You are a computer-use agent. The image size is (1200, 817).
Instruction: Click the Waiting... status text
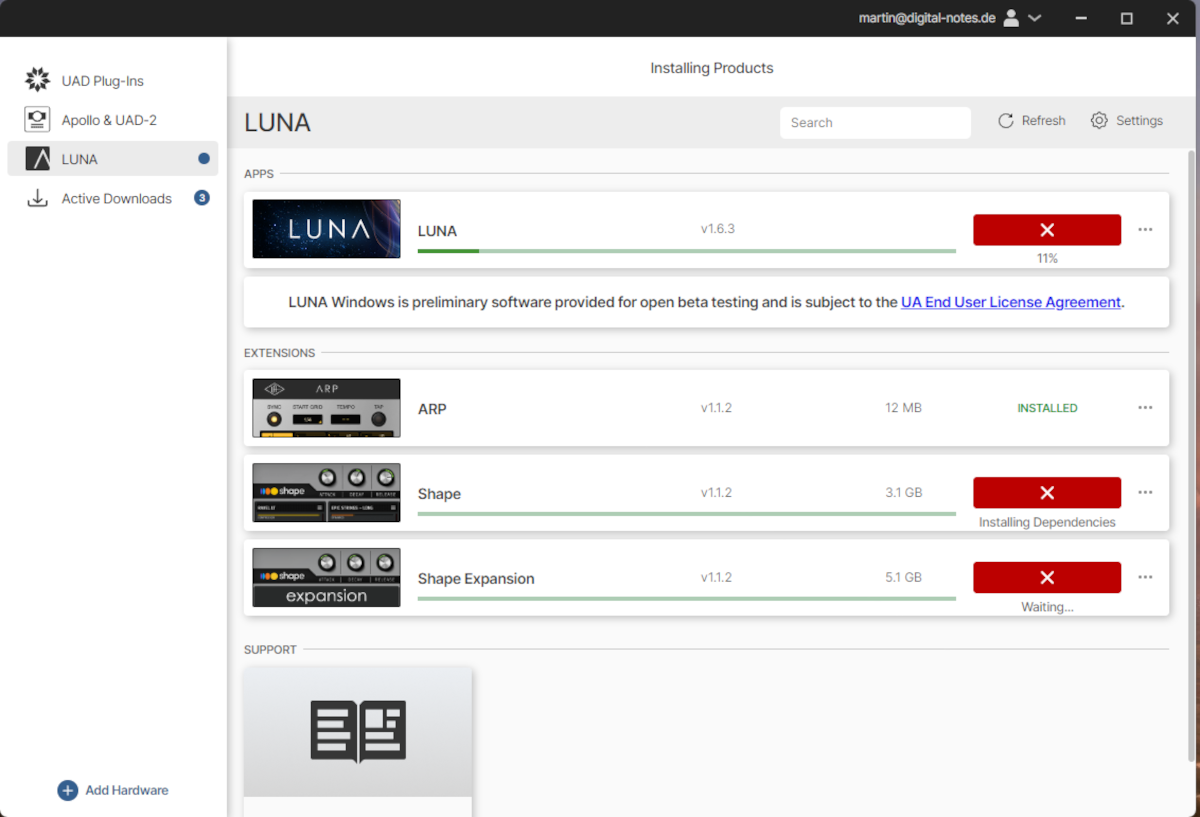tap(1047, 607)
